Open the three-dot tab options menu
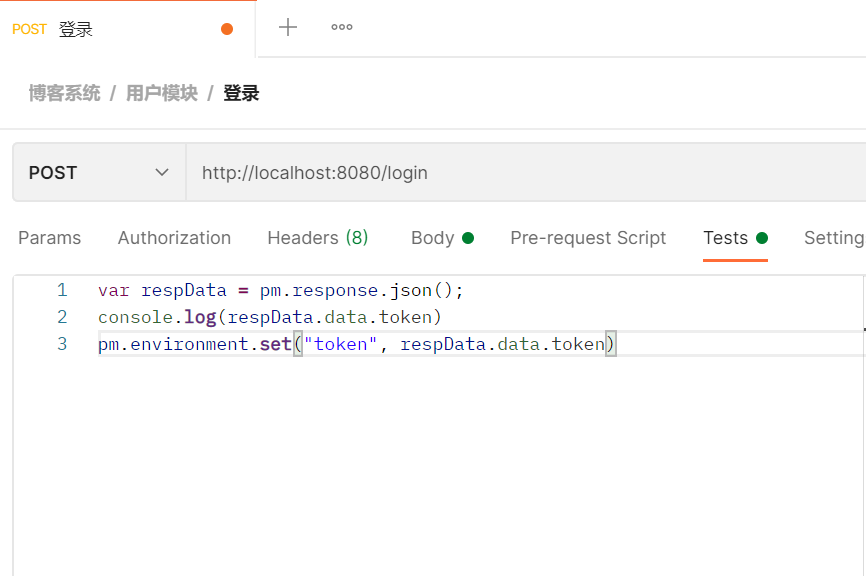The width and height of the screenshot is (866, 576). 342,27
